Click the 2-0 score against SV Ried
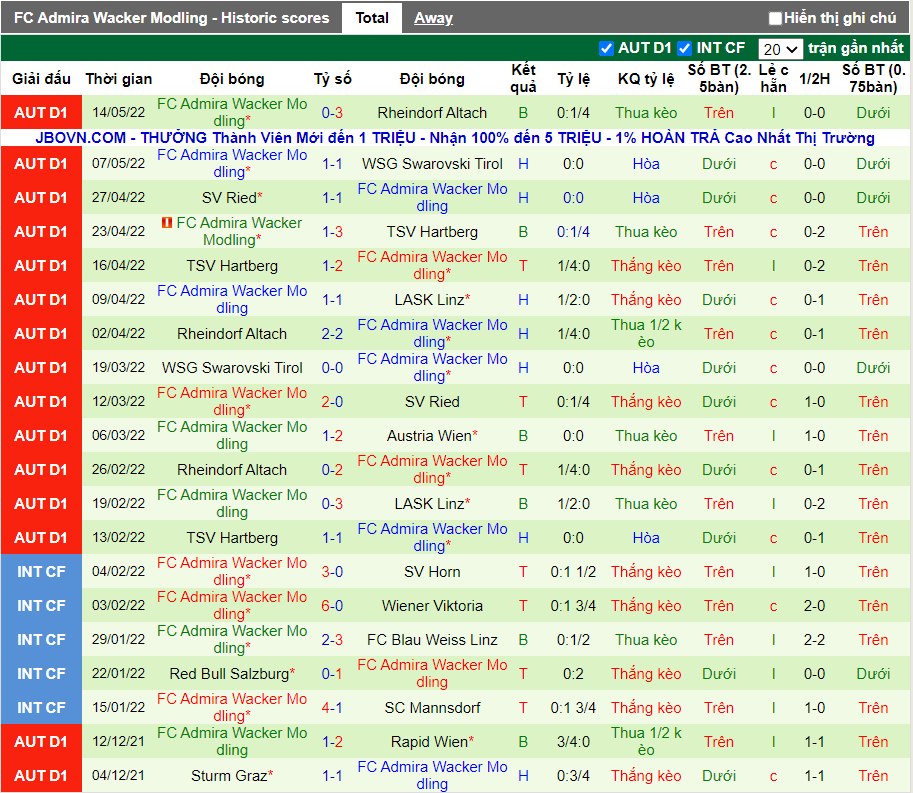913x793 pixels. (332, 402)
